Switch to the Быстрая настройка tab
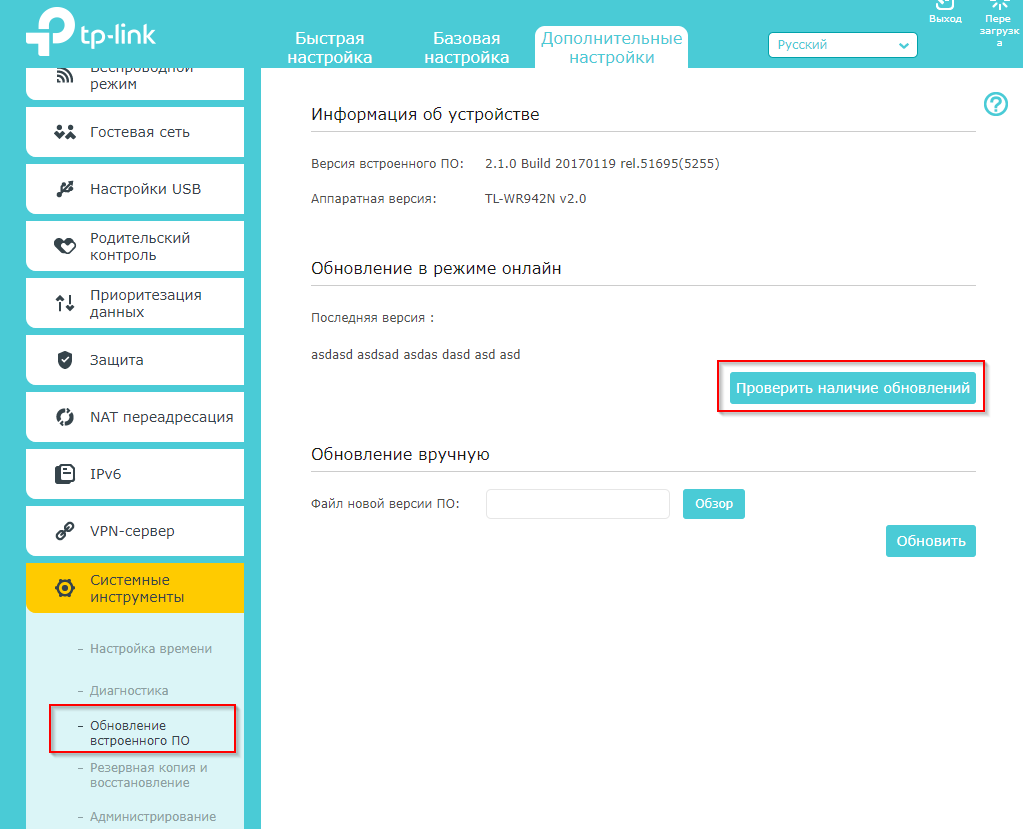Viewport: 1023px width, 829px height. pos(329,48)
